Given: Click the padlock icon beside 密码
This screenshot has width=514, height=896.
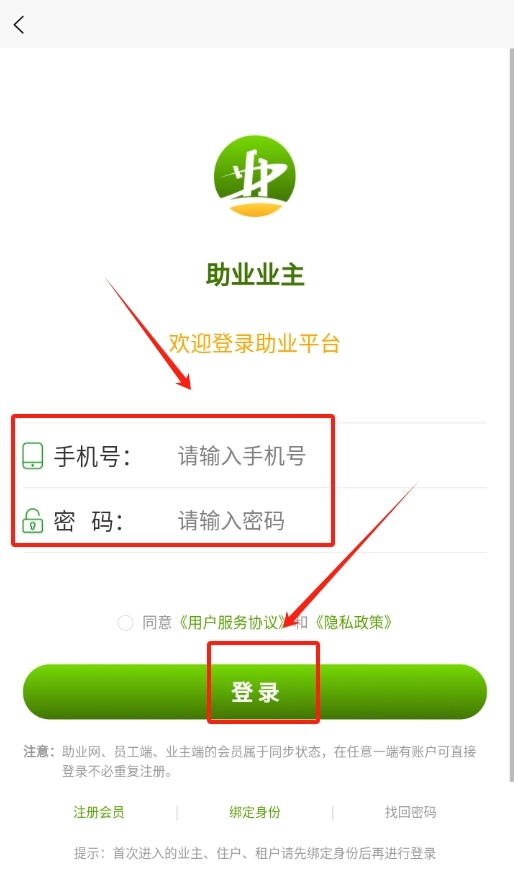Looking at the screenshot, I should (33, 520).
